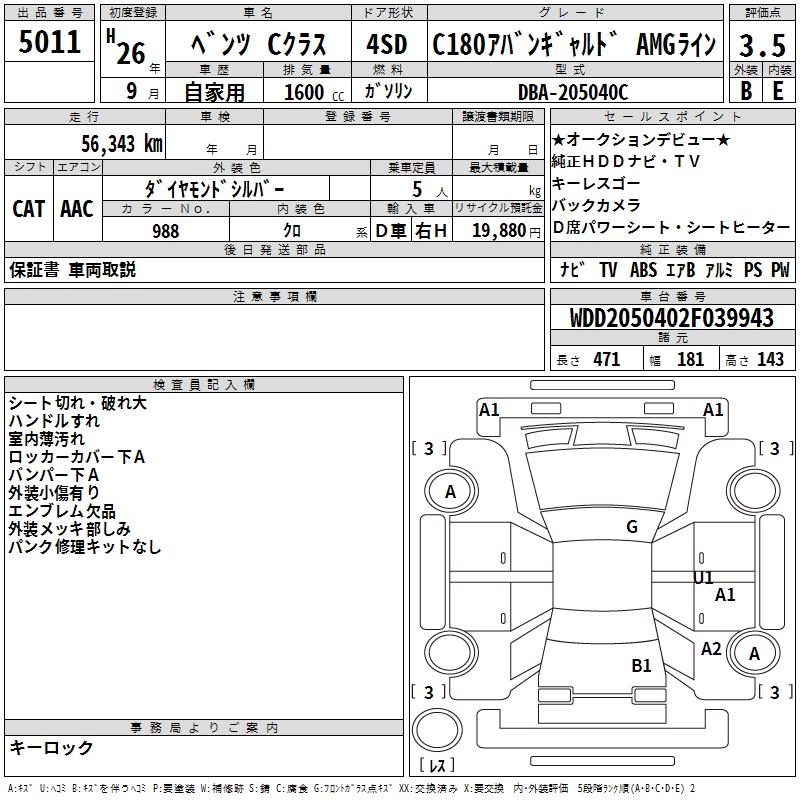Image resolution: width=800 pixels, height=800 pixels.
Task: Click car name ベンツ Cクラス
Action: 259,44
